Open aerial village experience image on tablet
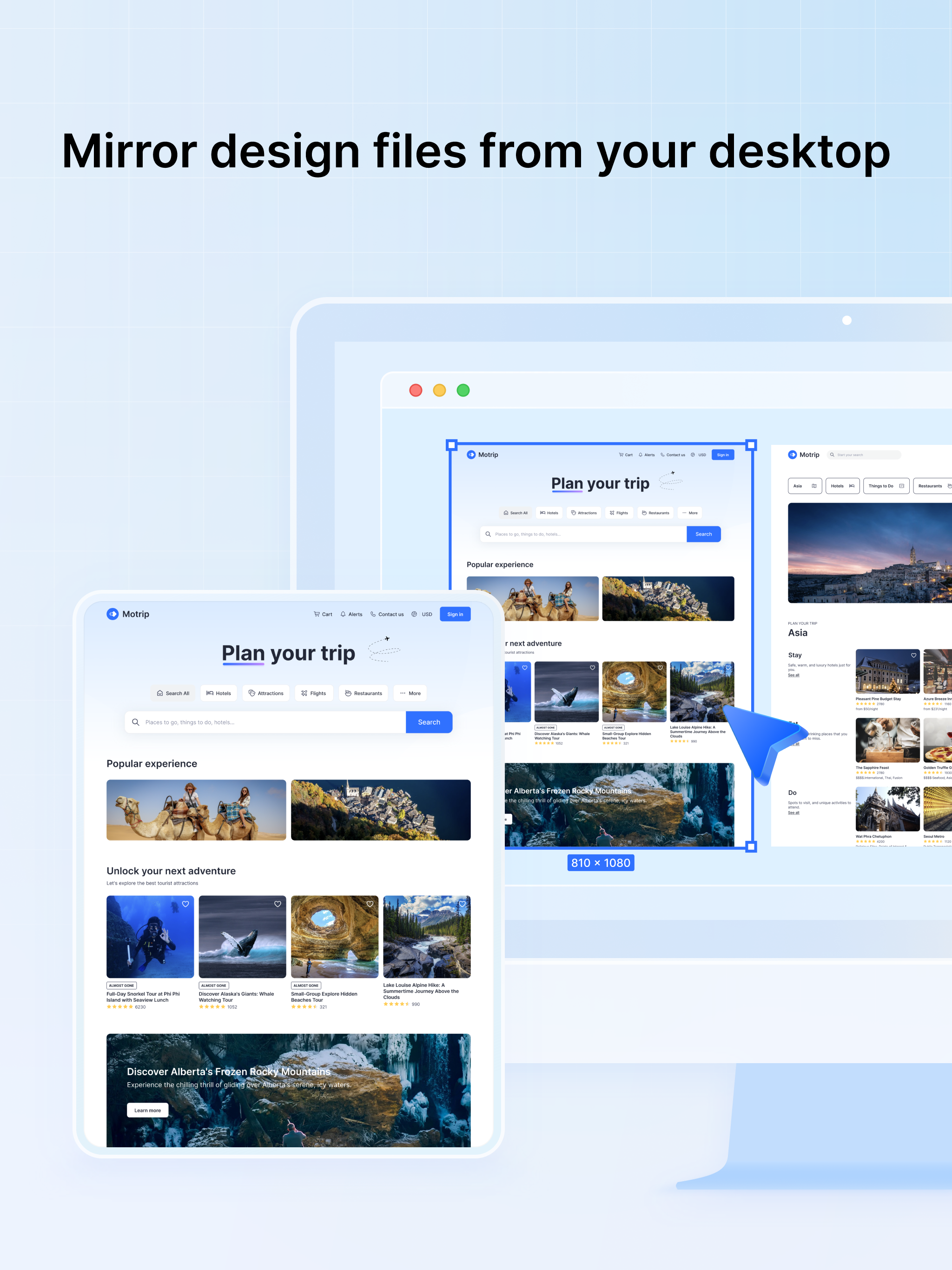 click(x=381, y=809)
